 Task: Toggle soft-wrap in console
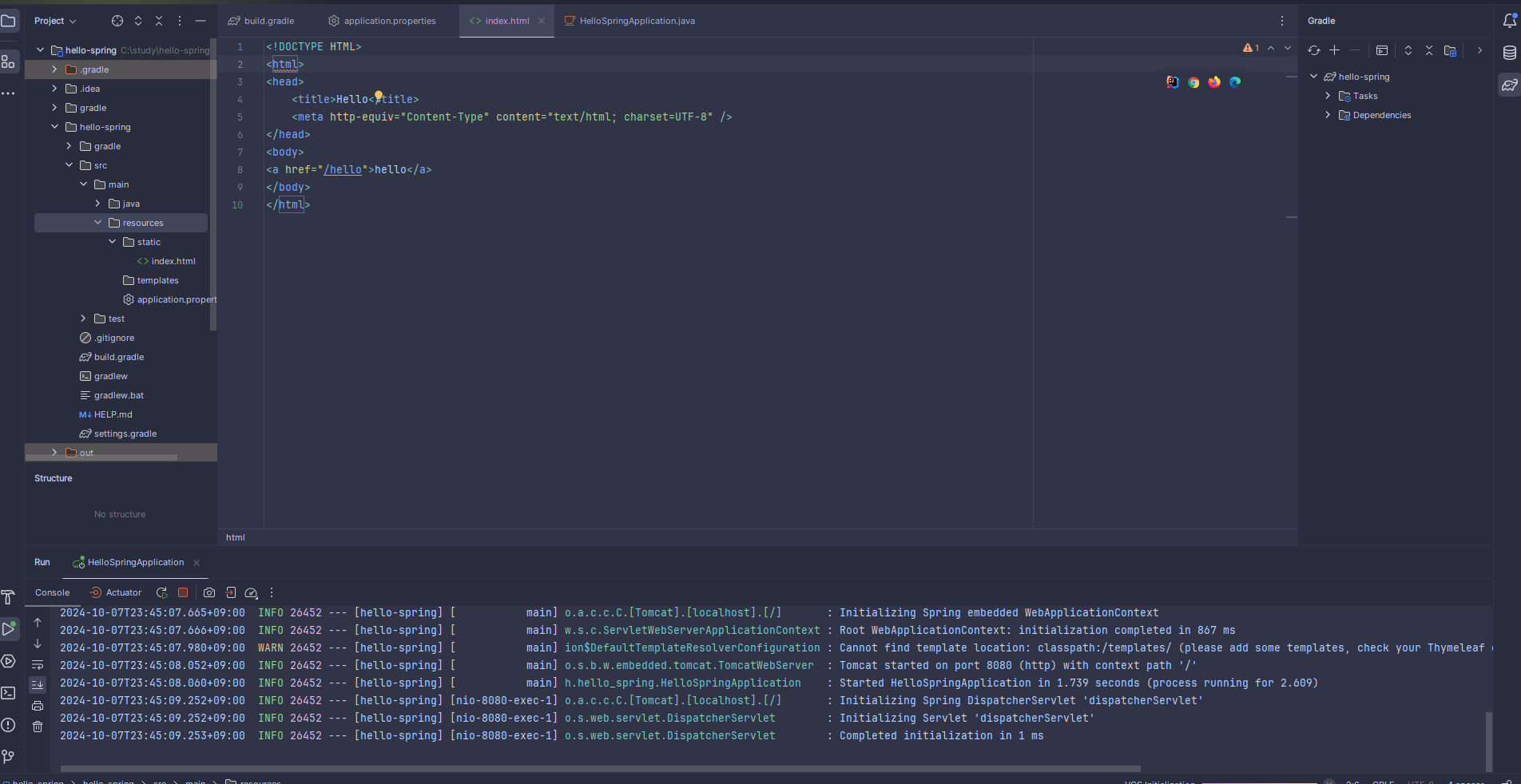coord(38,664)
